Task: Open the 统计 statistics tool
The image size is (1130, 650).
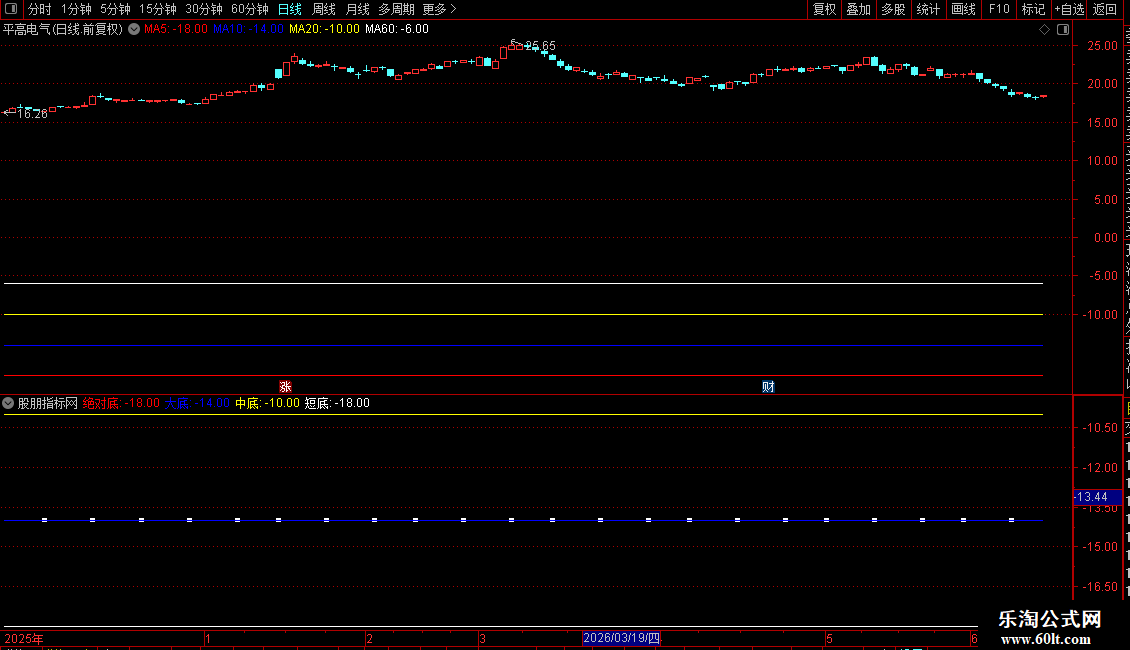Action: point(927,9)
